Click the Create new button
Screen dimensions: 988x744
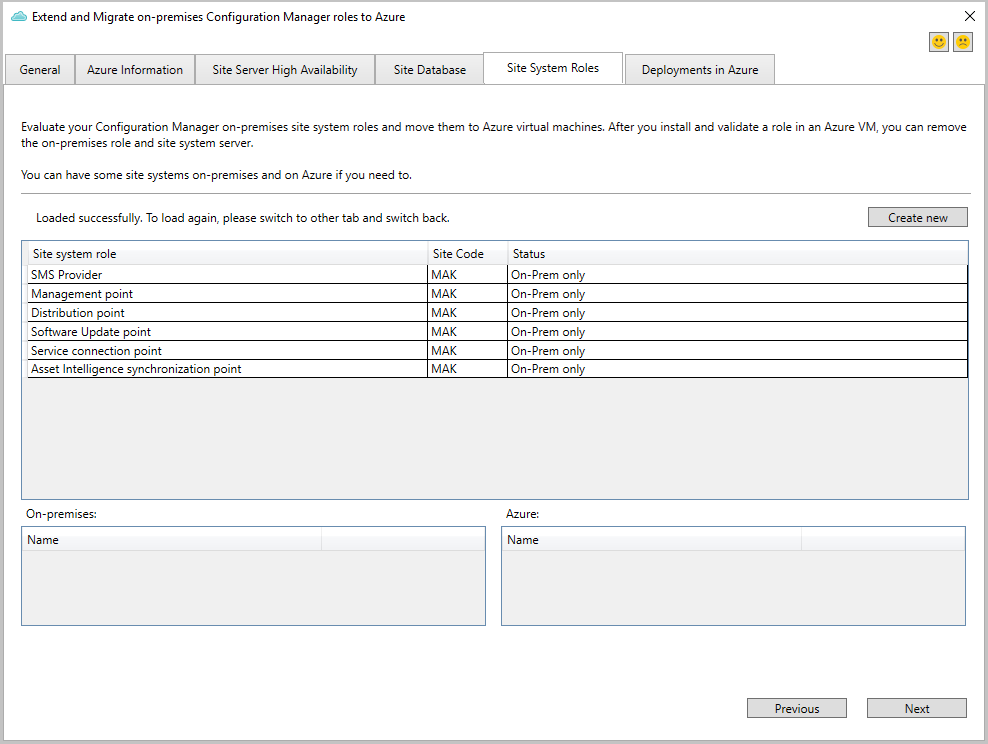[x=917, y=217]
